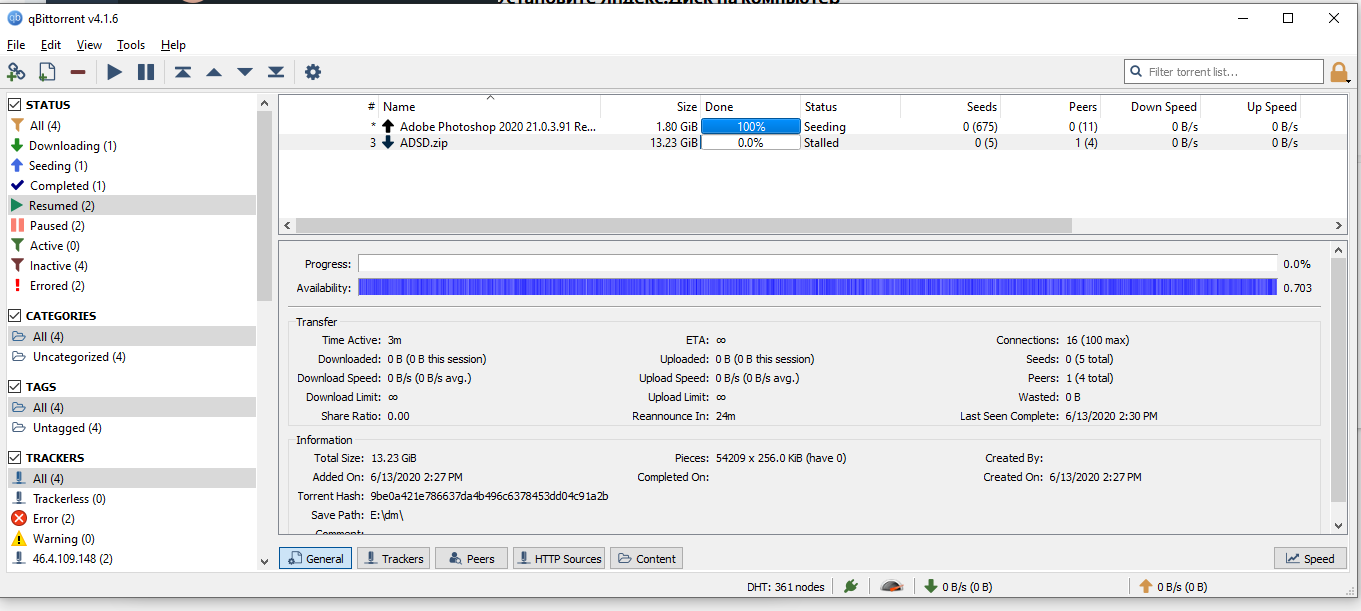Select tracker Error (2) filter
This screenshot has height=611, width=1361.
coord(131,518)
